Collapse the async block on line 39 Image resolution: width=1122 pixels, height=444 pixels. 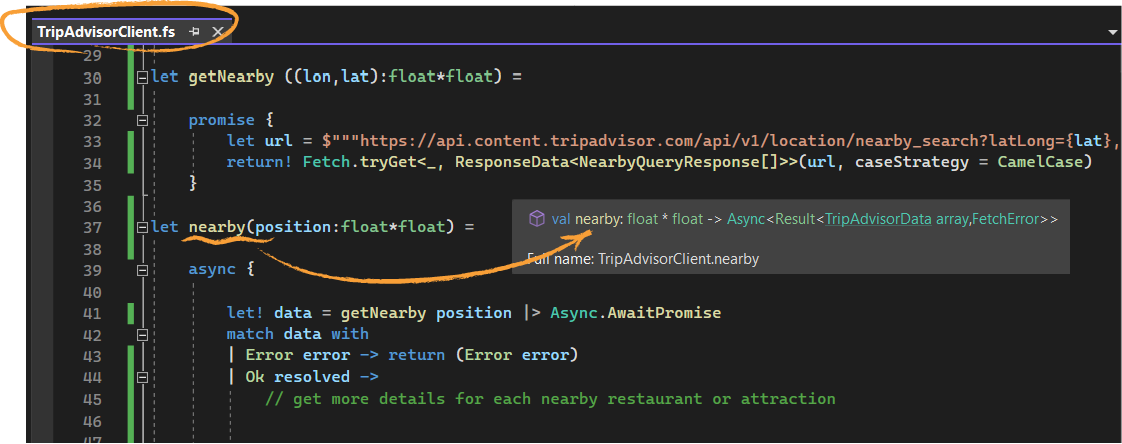pyautogui.click(x=142, y=270)
